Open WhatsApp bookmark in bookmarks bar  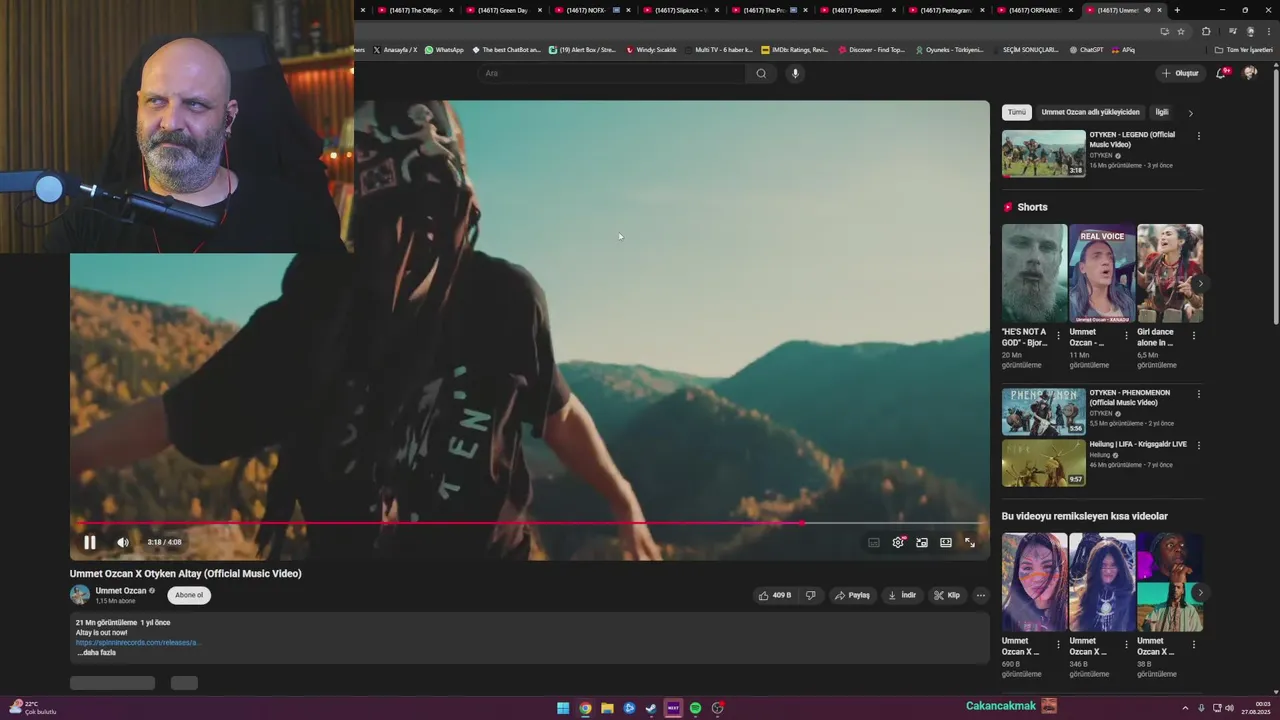point(444,49)
